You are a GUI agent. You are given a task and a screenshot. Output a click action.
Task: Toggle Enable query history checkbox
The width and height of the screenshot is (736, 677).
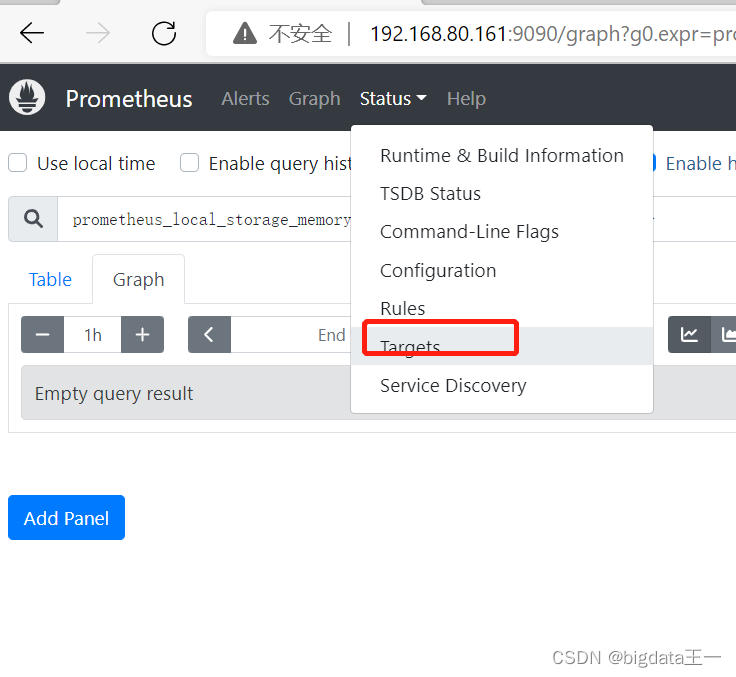190,163
